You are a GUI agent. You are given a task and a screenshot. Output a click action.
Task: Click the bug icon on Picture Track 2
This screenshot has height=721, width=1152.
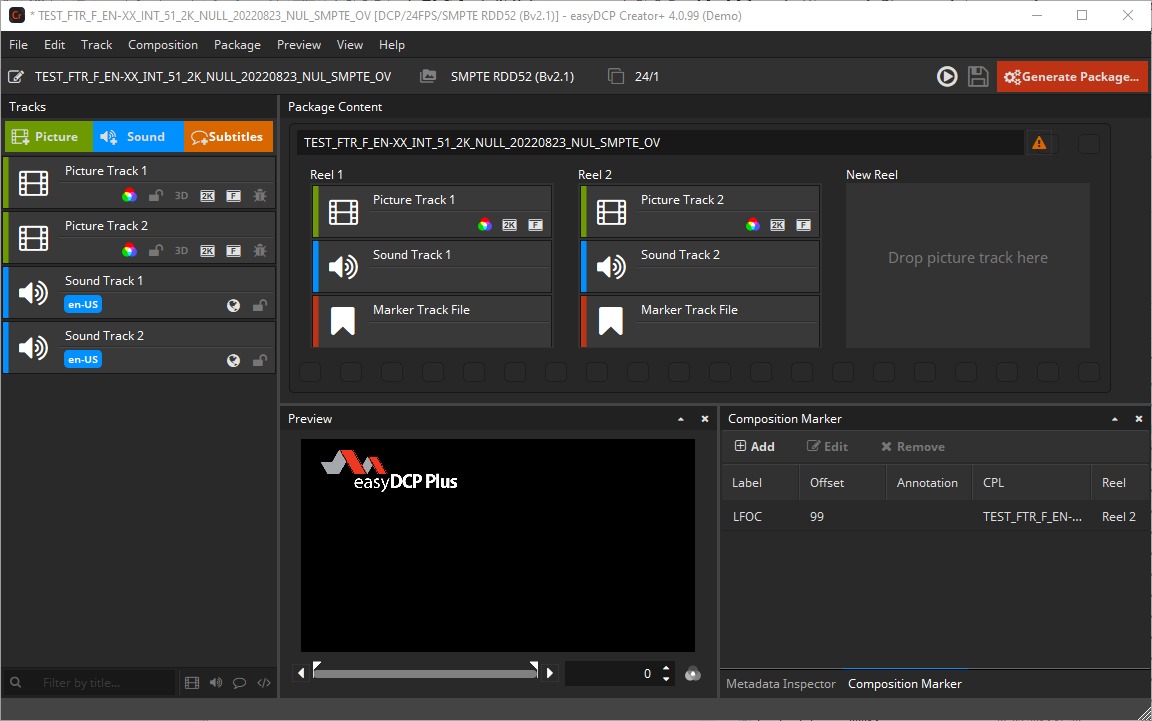[260, 251]
